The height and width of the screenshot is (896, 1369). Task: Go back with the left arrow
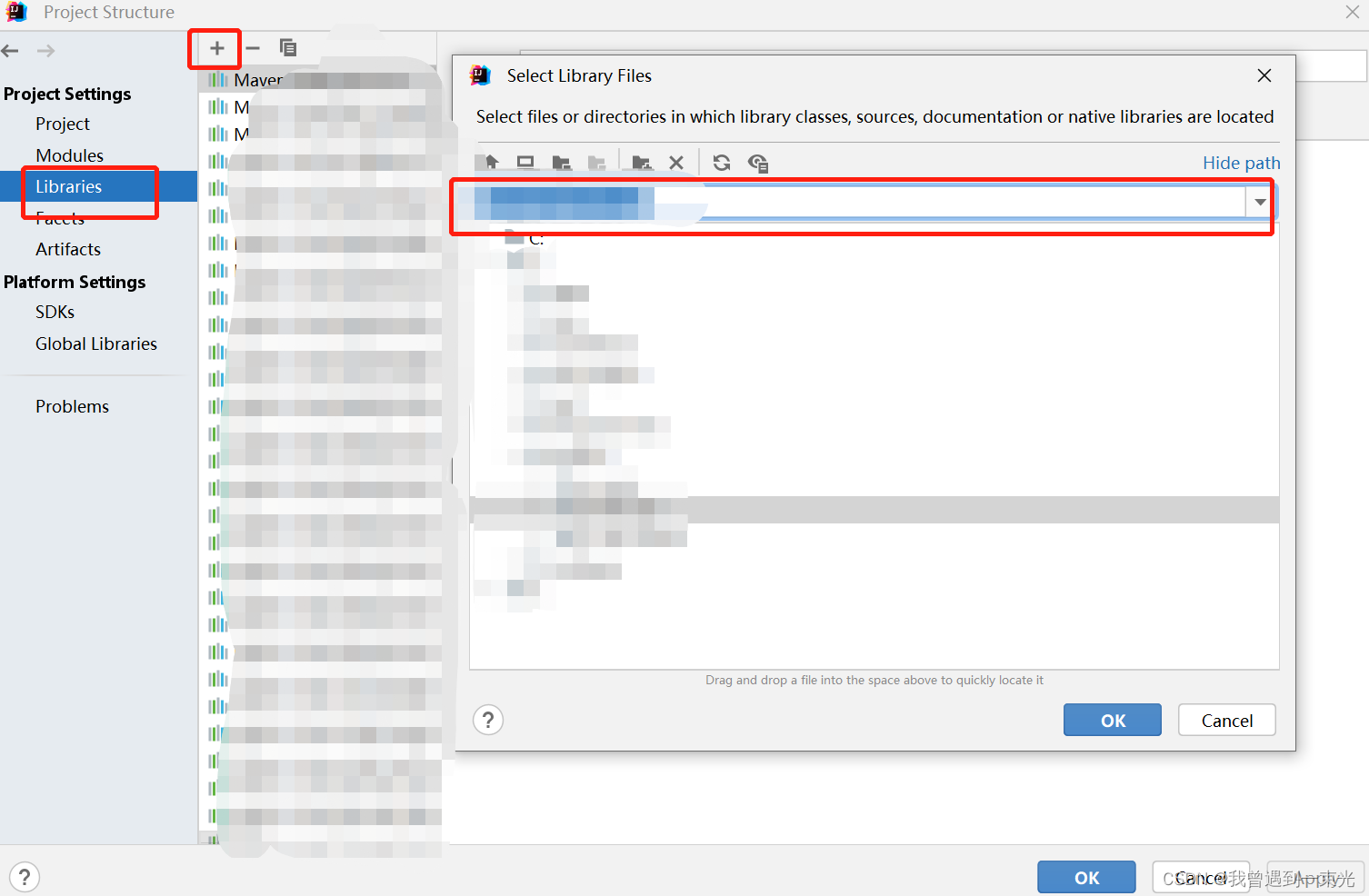coord(10,51)
